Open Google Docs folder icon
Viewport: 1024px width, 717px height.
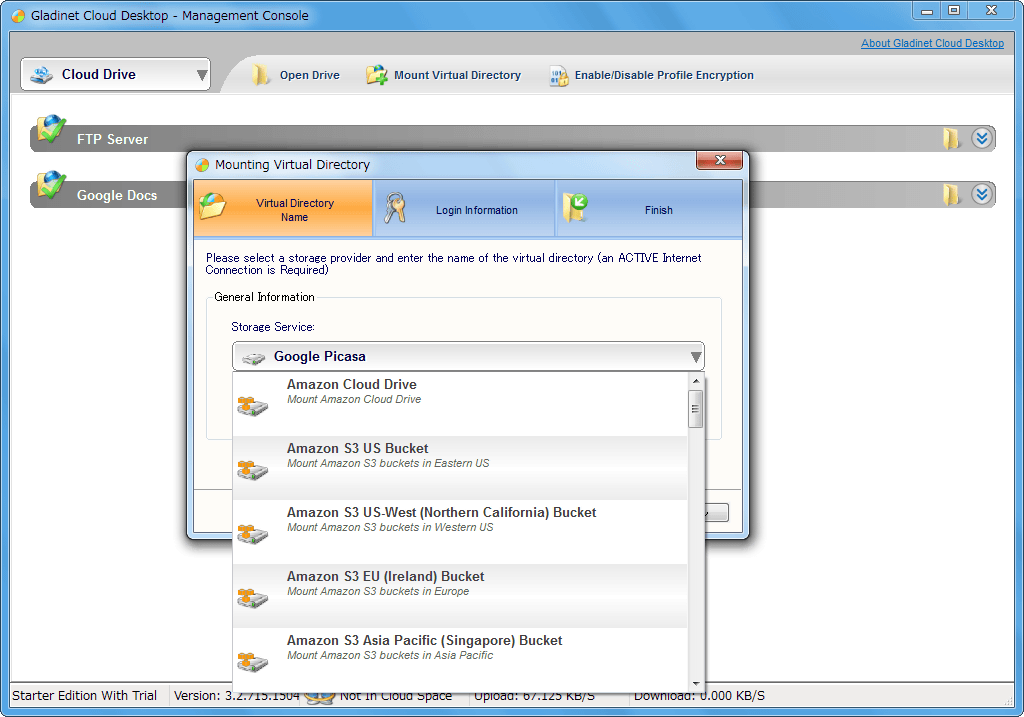[x=951, y=195]
